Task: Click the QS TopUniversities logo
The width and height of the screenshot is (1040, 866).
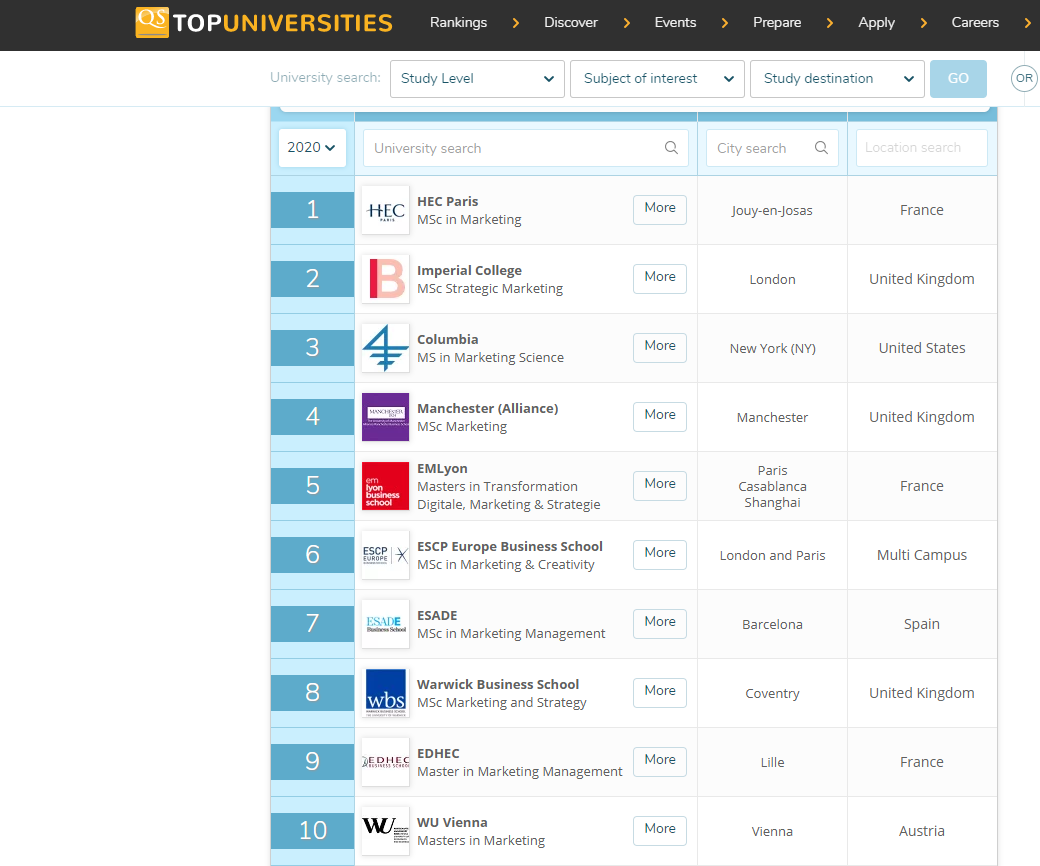Action: [x=263, y=23]
